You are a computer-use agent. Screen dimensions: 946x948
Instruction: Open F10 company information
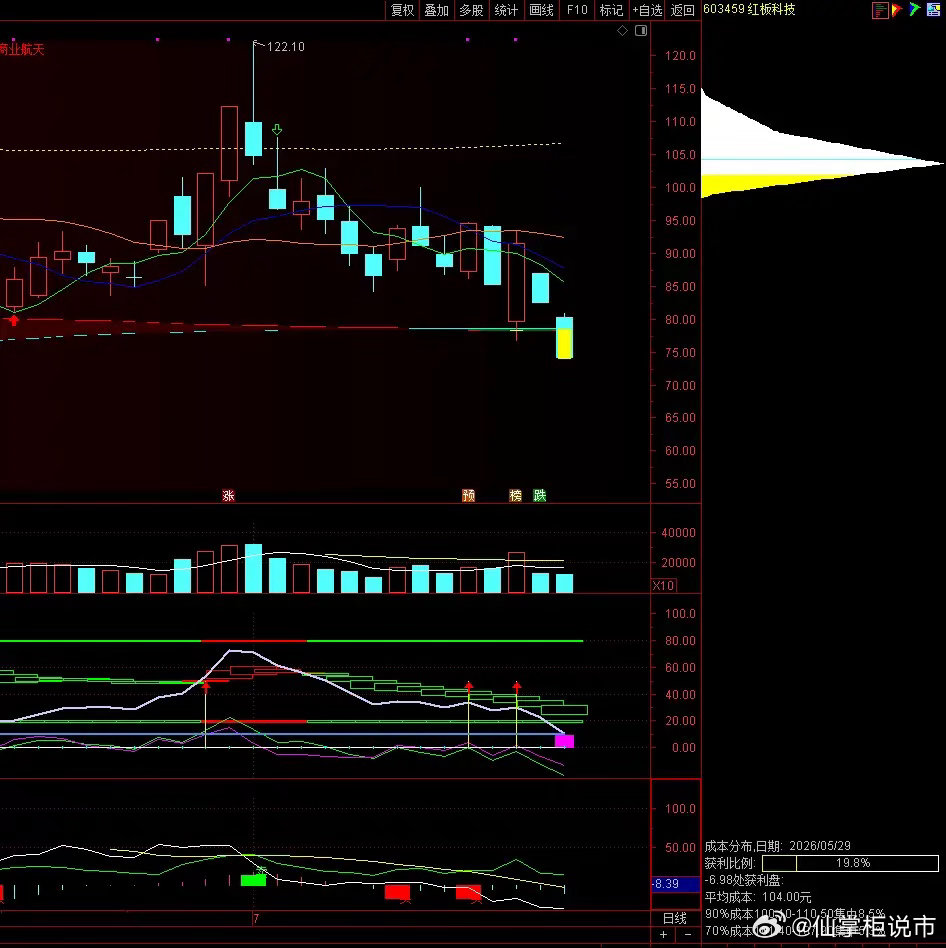[x=577, y=10]
